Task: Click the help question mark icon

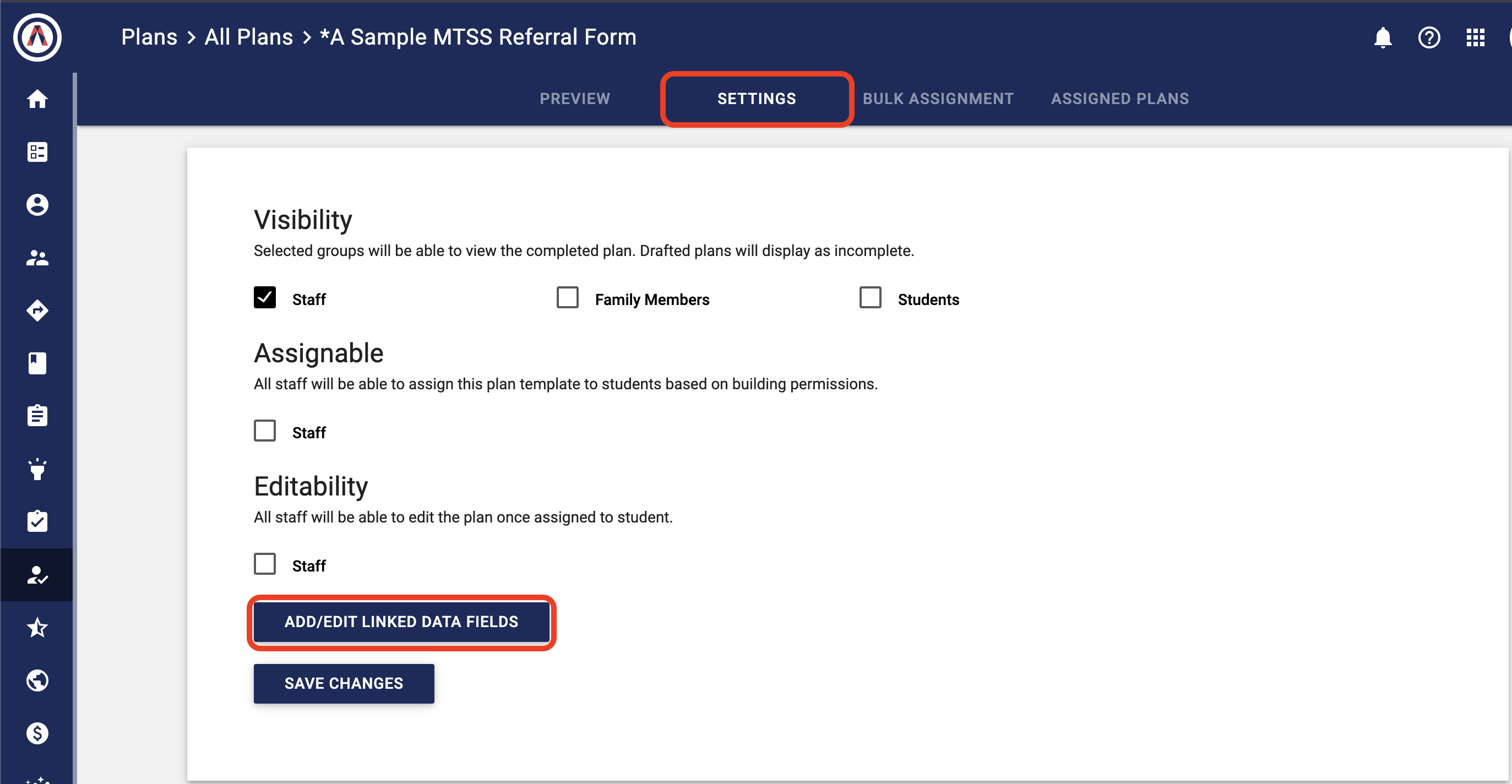Action: click(x=1429, y=37)
